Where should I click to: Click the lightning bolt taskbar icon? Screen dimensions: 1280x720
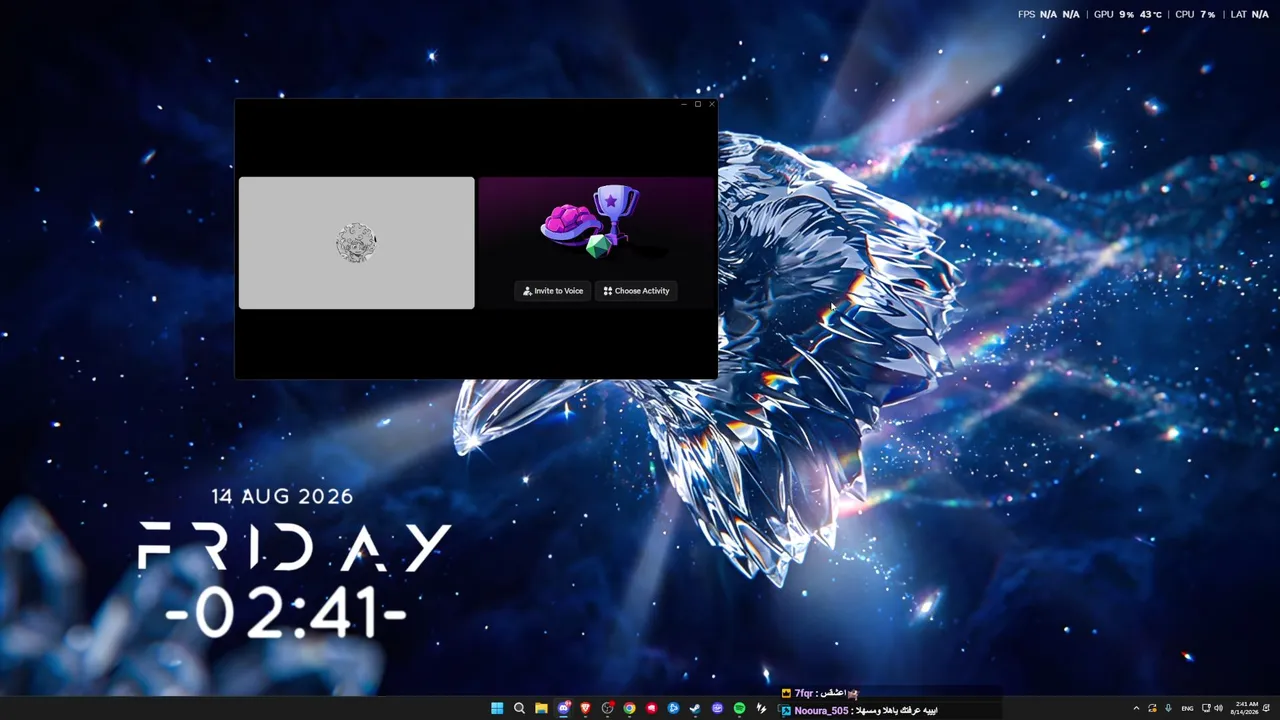click(x=761, y=708)
